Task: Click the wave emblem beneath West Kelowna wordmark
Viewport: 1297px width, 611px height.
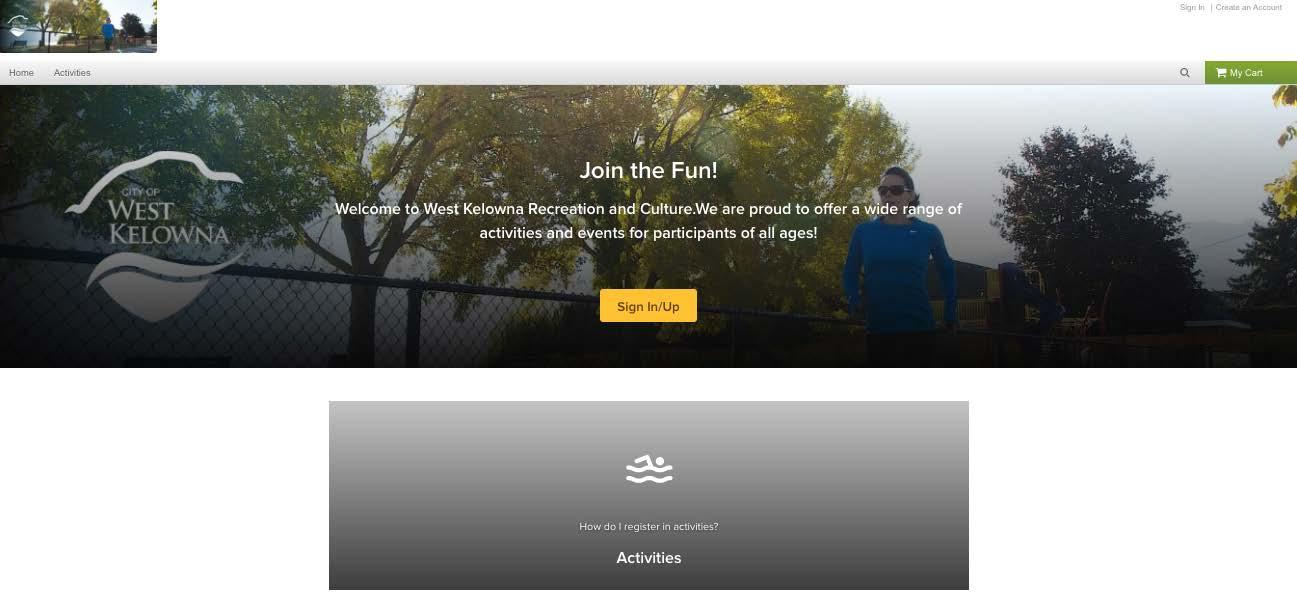Action: tap(160, 283)
